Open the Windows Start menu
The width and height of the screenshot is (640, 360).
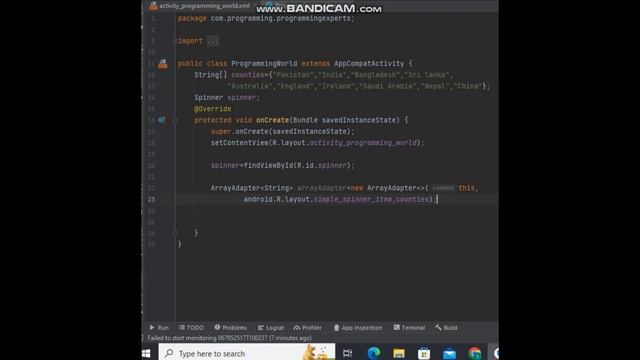tap(146, 353)
